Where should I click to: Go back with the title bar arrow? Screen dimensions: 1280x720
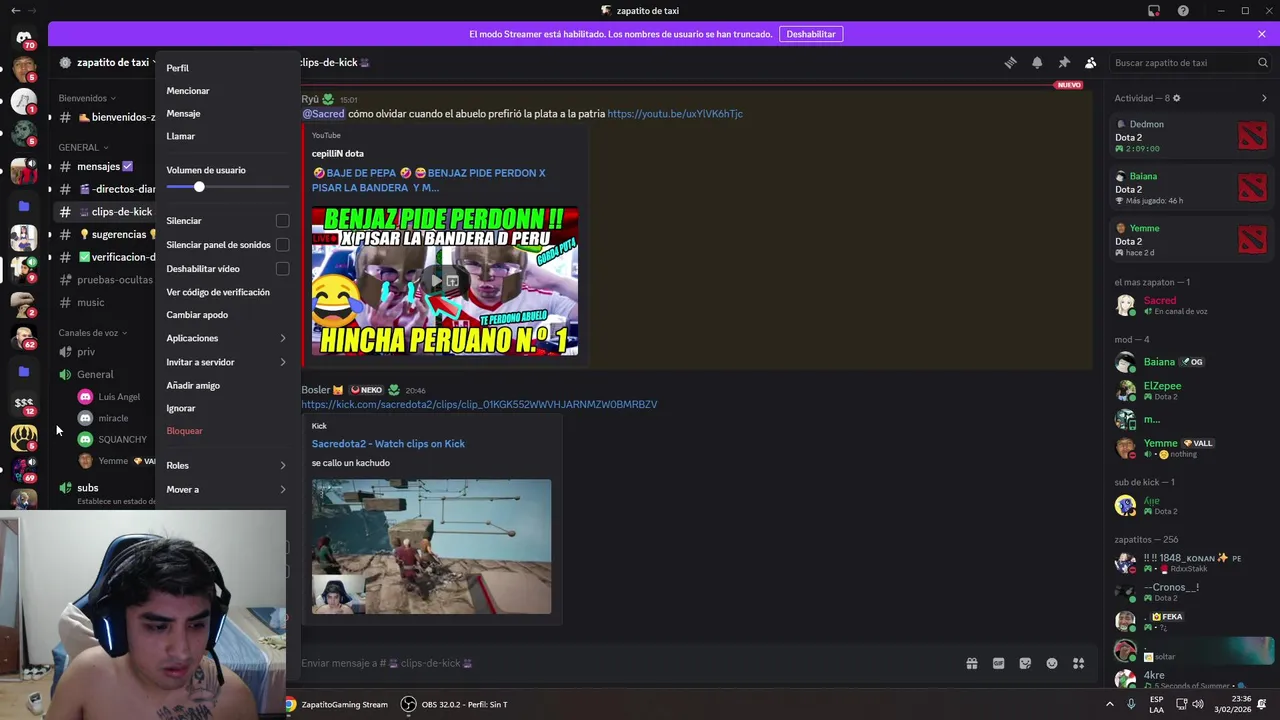[x=14, y=11]
